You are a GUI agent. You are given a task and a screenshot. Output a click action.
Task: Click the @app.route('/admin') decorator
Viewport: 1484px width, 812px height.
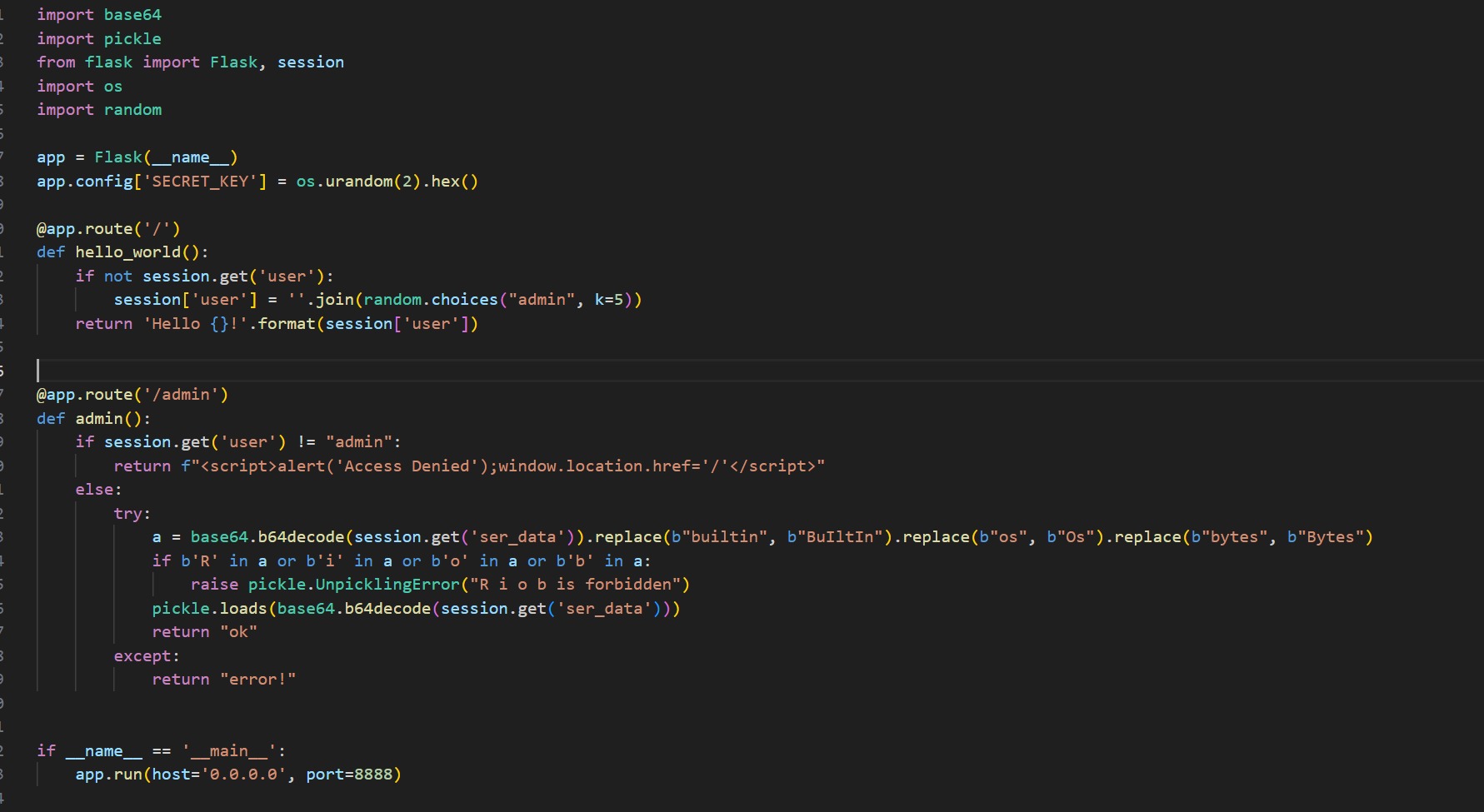(132, 395)
